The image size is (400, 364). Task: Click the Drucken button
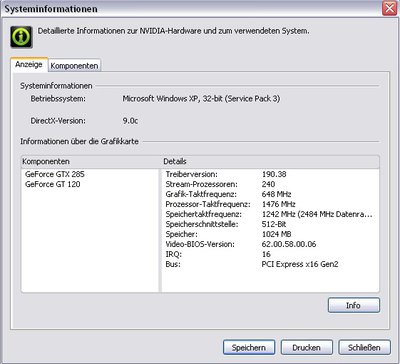(x=307, y=348)
